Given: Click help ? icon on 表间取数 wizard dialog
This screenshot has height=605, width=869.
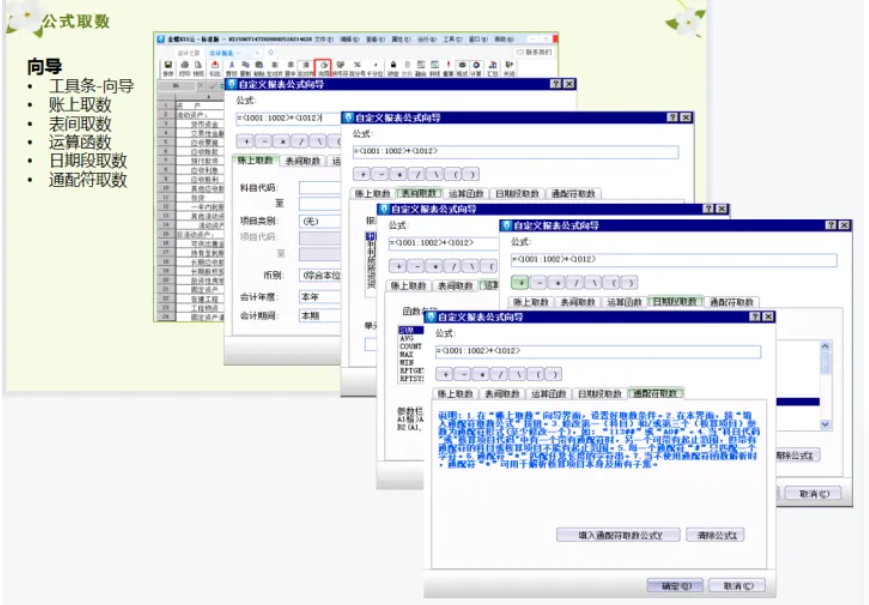Looking at the screenshot, I should (x=672, y=117).
